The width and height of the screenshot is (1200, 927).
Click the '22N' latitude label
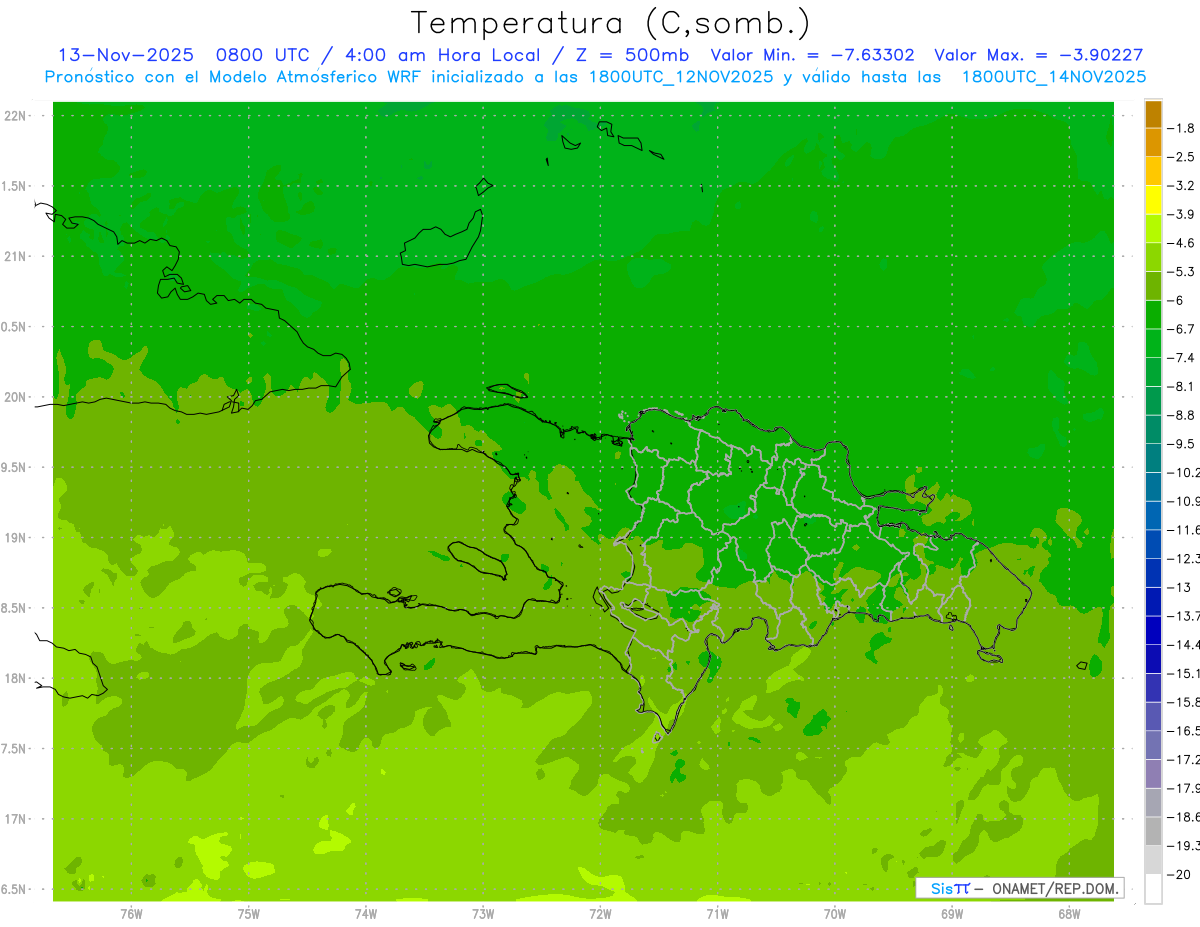pos(15,116)
